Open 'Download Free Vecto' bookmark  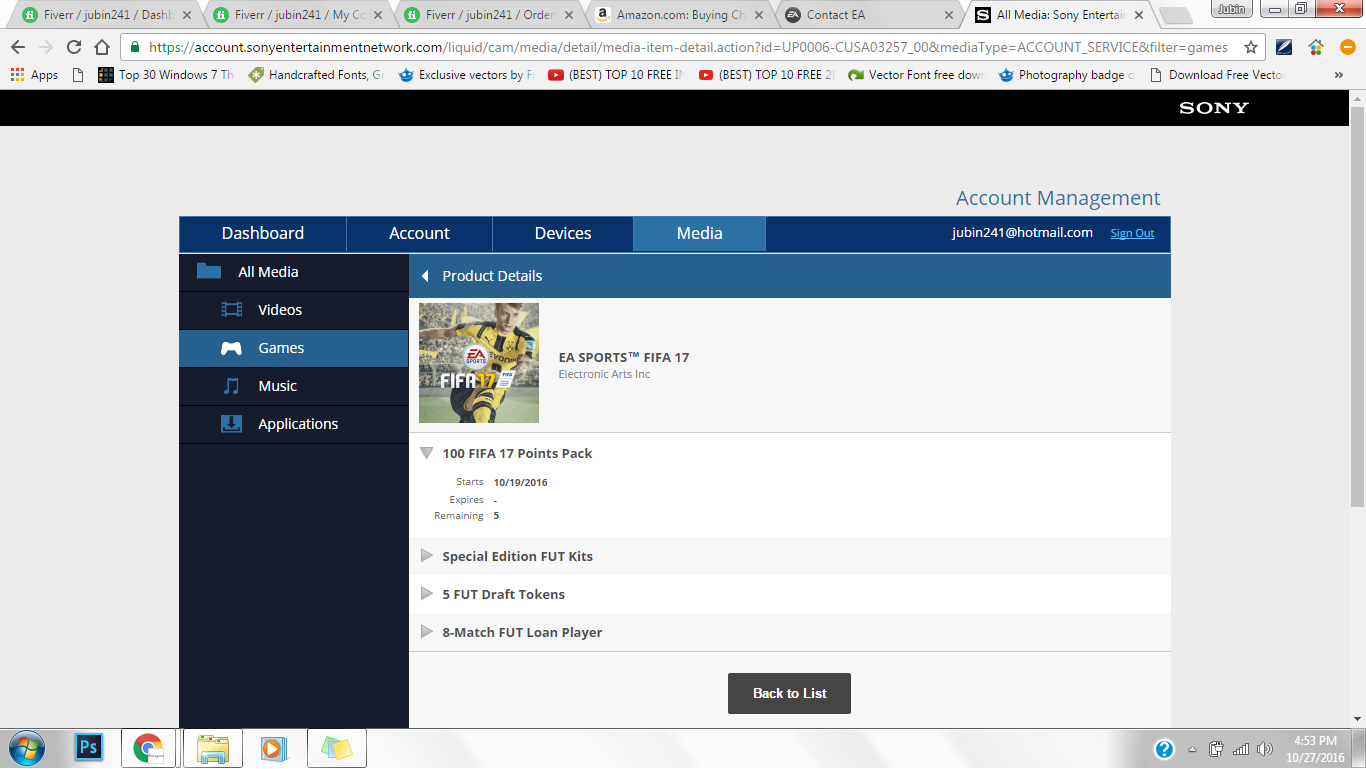point(1216,75)
